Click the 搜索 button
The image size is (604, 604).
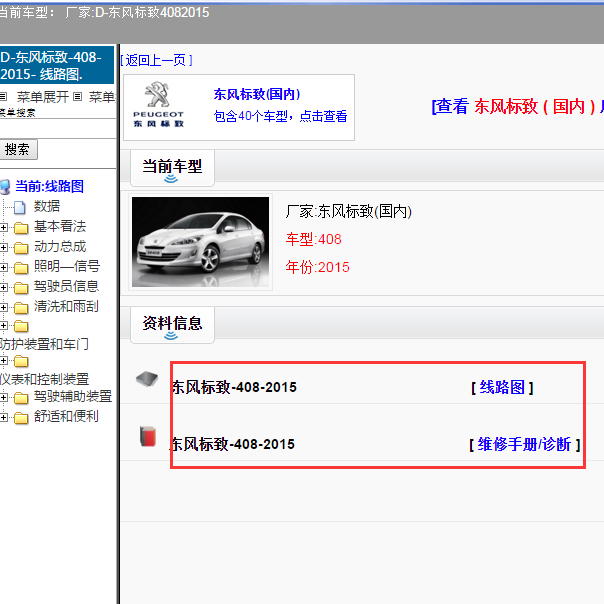click(x=18, y=149)
